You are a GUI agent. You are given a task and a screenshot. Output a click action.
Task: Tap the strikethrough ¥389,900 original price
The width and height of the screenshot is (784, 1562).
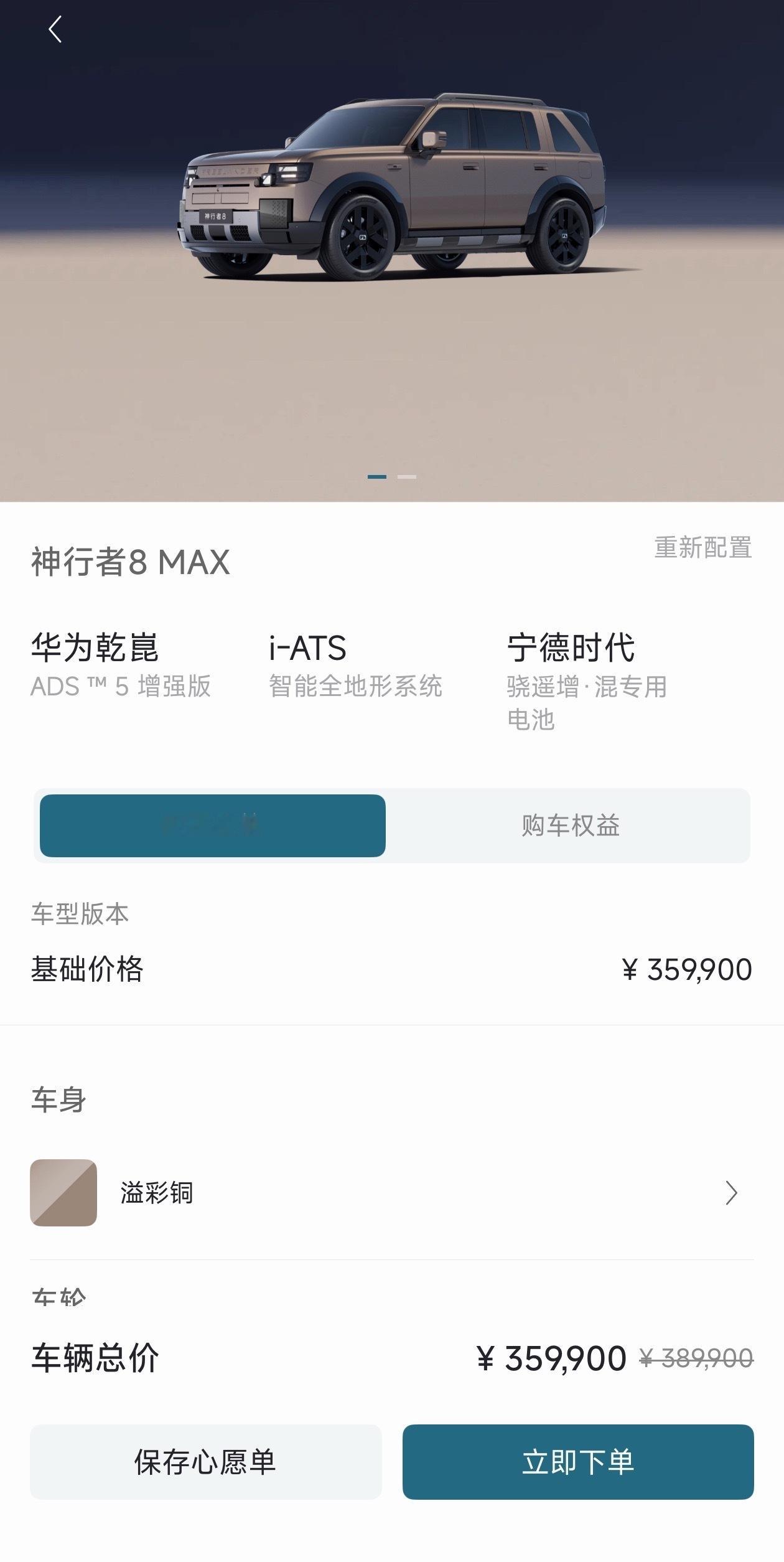pyautogui.click(x=696, y=1358)
